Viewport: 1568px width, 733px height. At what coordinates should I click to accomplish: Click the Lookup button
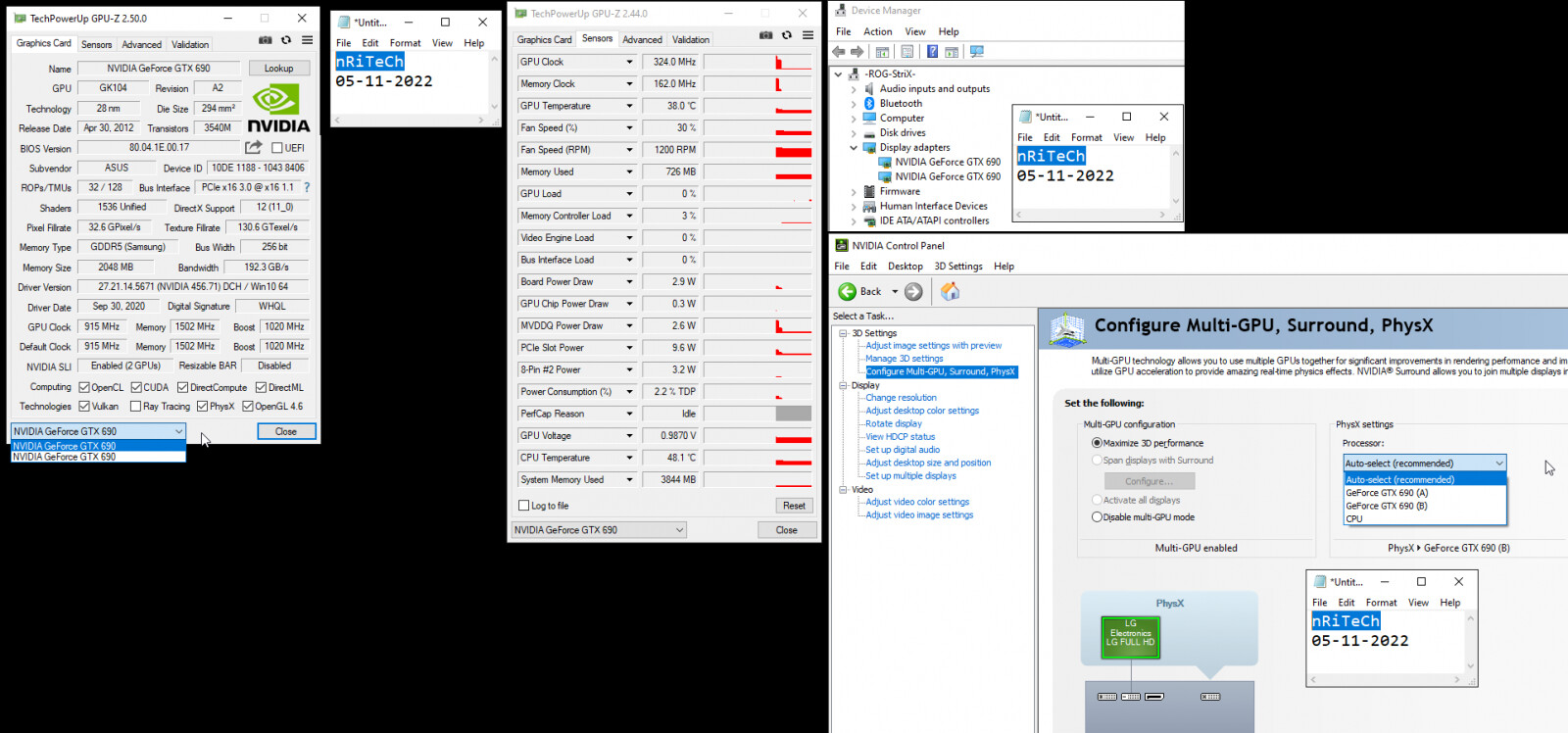[x=278, y=69]
